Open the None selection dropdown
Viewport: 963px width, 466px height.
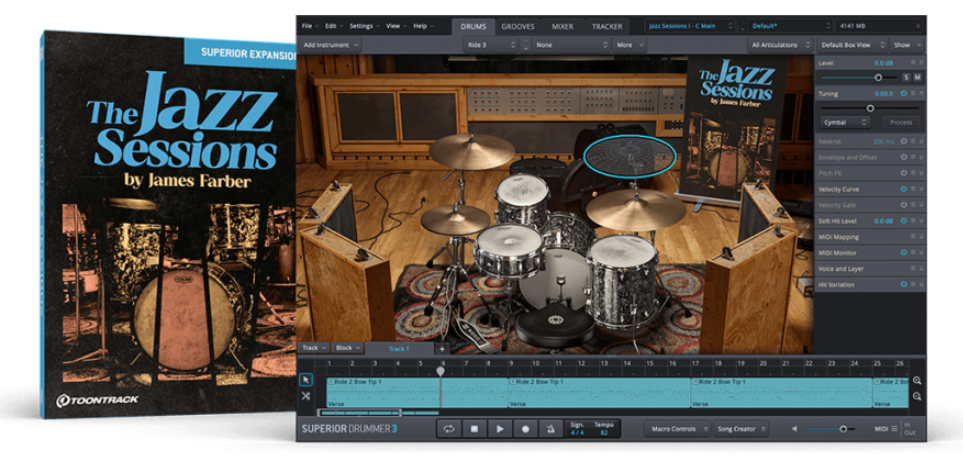[572, 45]
